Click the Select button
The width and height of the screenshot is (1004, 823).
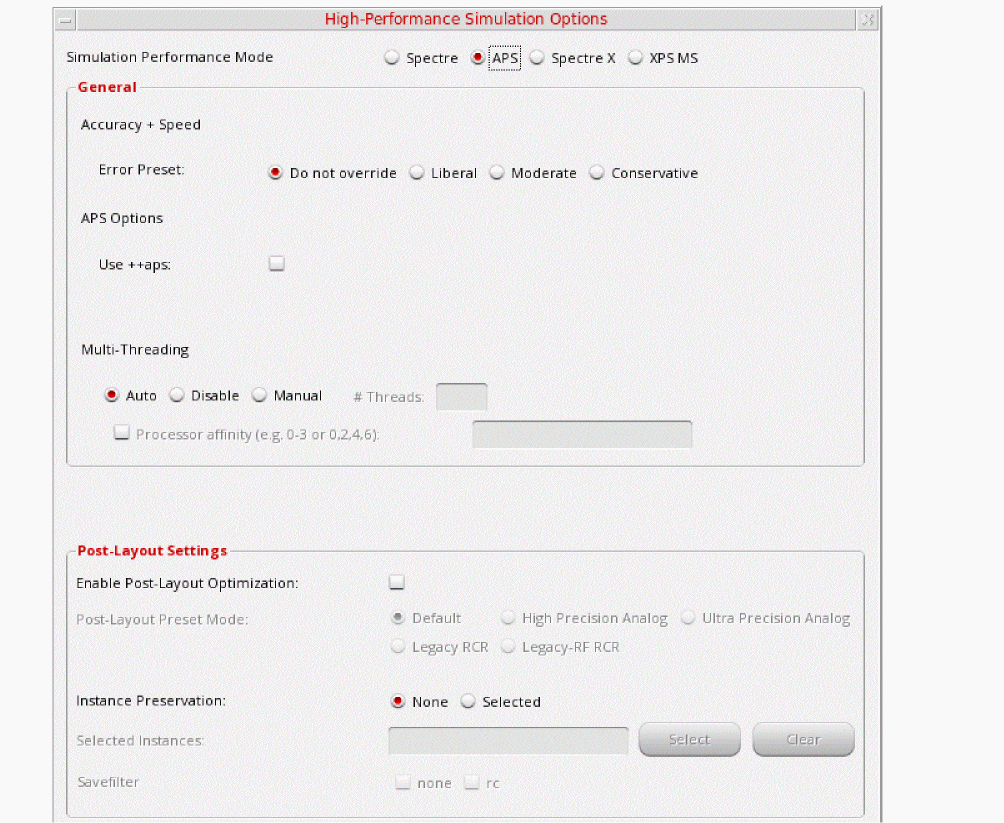tap(690, 740)
